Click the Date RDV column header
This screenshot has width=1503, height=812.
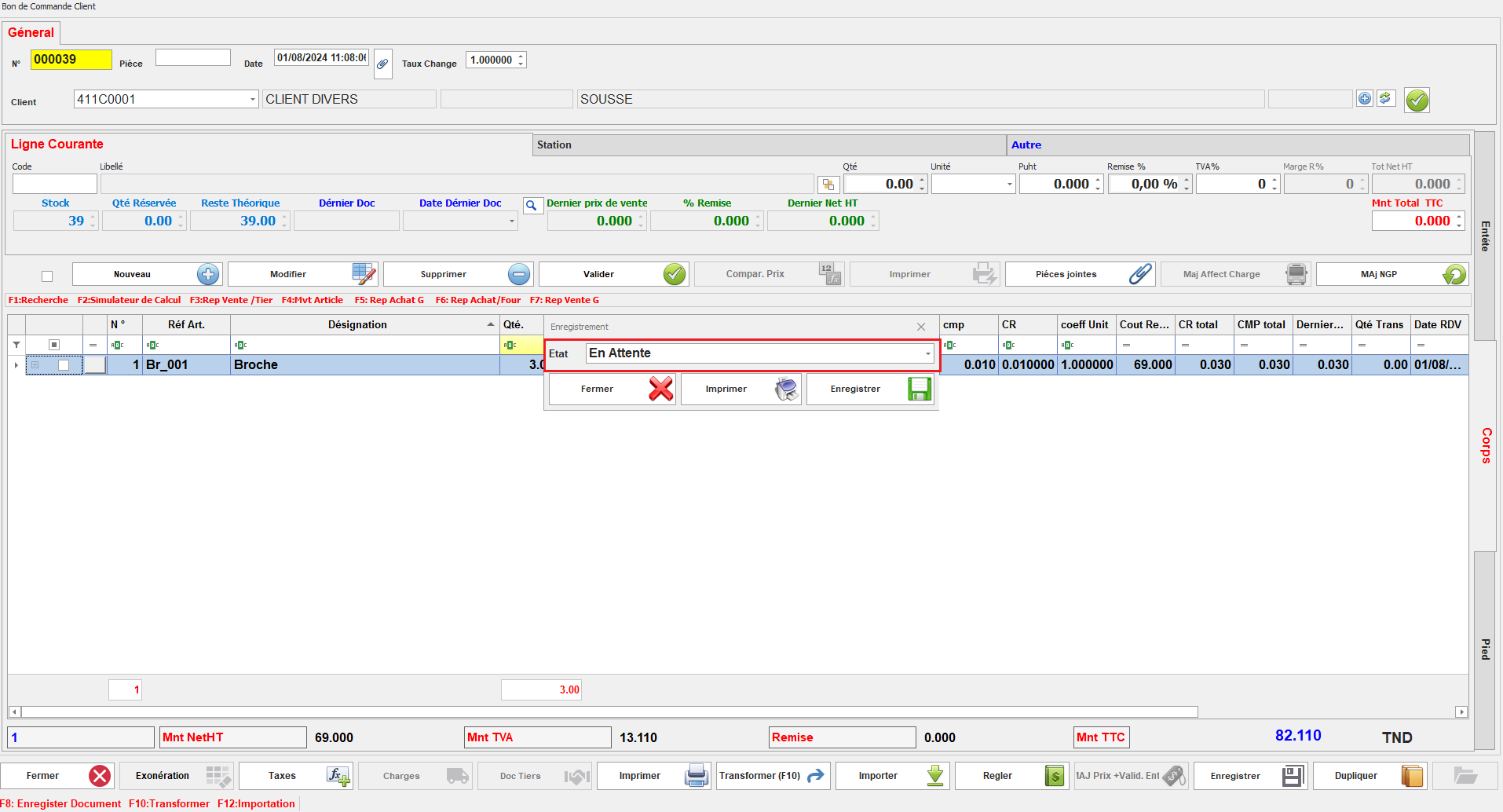tap(1439, 325)
